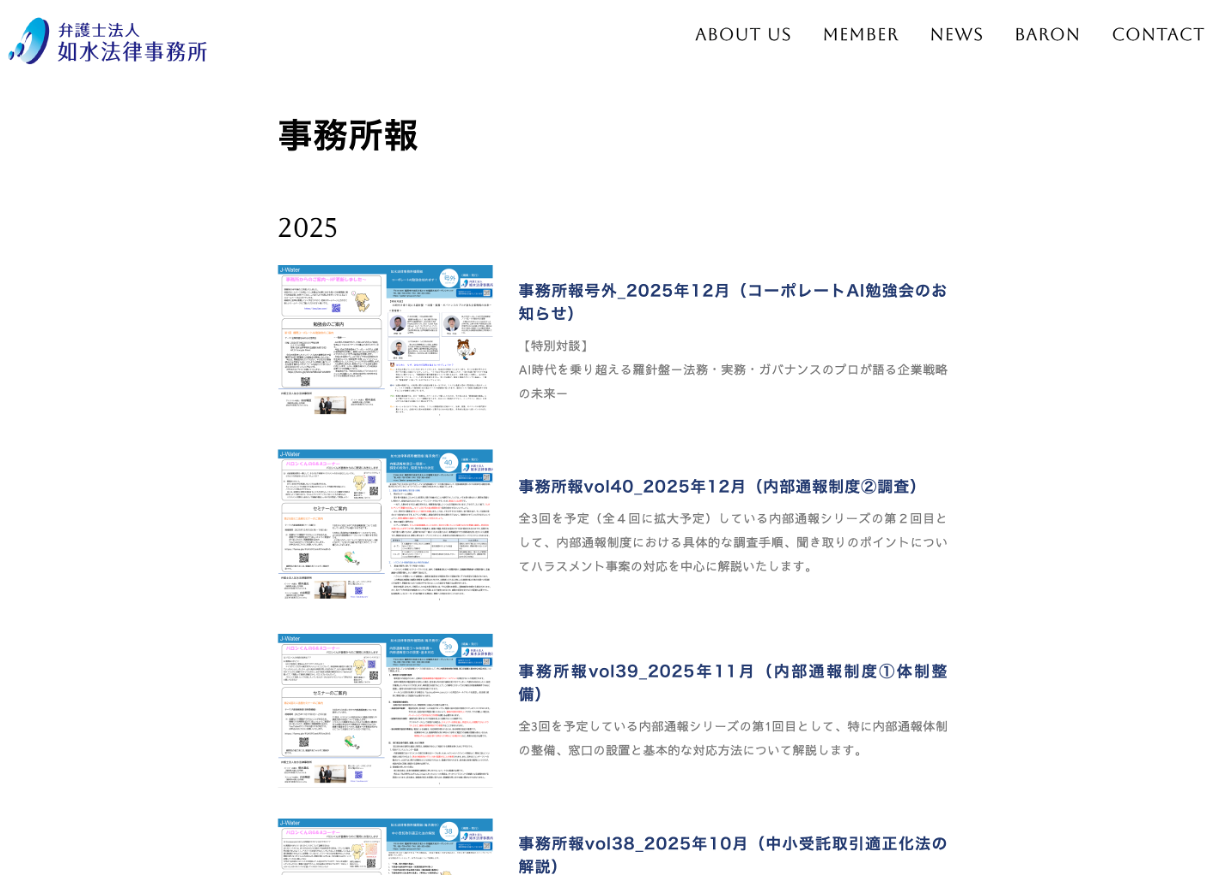Screen dimensions: 1226x876
Task: Go to the MEMBER page
Action: pyautogui.click(x=860, y=35)
